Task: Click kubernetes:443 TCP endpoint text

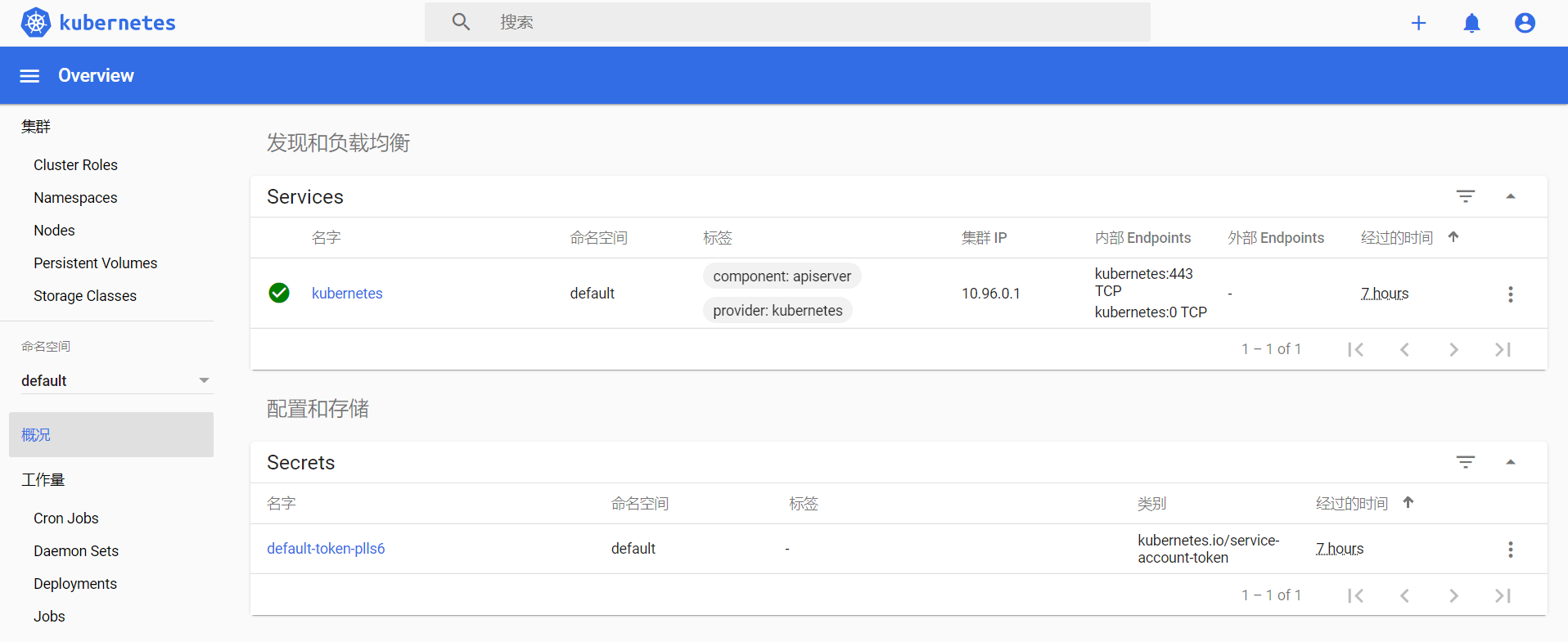Action: coord(1143,282)
